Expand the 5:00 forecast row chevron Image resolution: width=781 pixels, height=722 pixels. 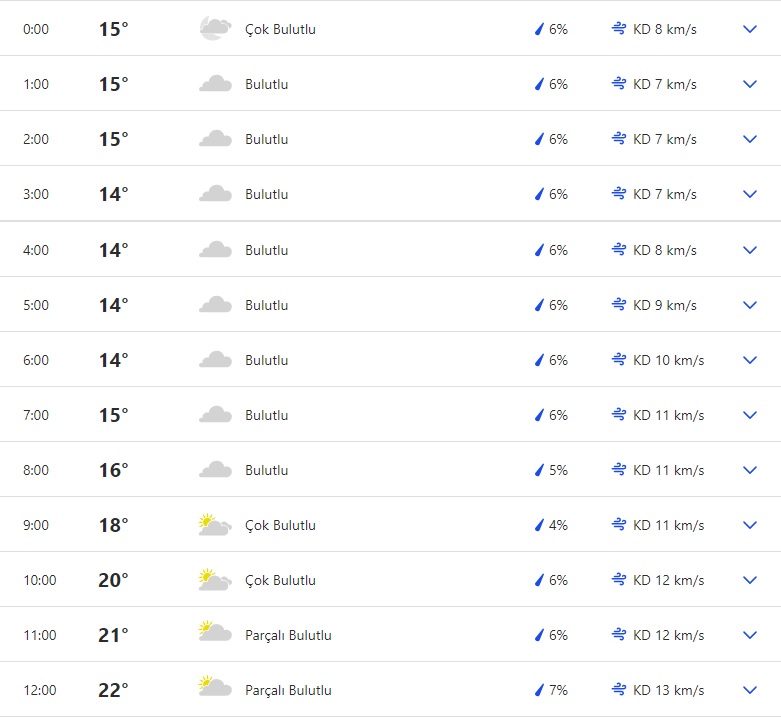[750, 305]
